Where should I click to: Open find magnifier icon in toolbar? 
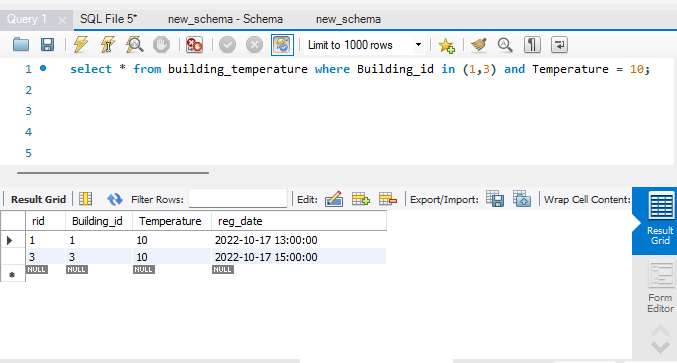coord(505,44)
